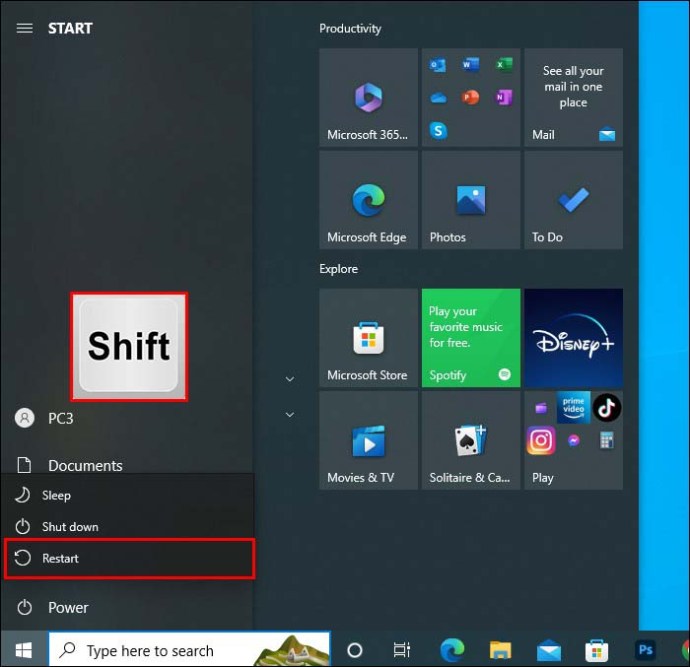Open the Disney+ tile
This screenshot has height=667, width=690.
click(x=573, y=338)
